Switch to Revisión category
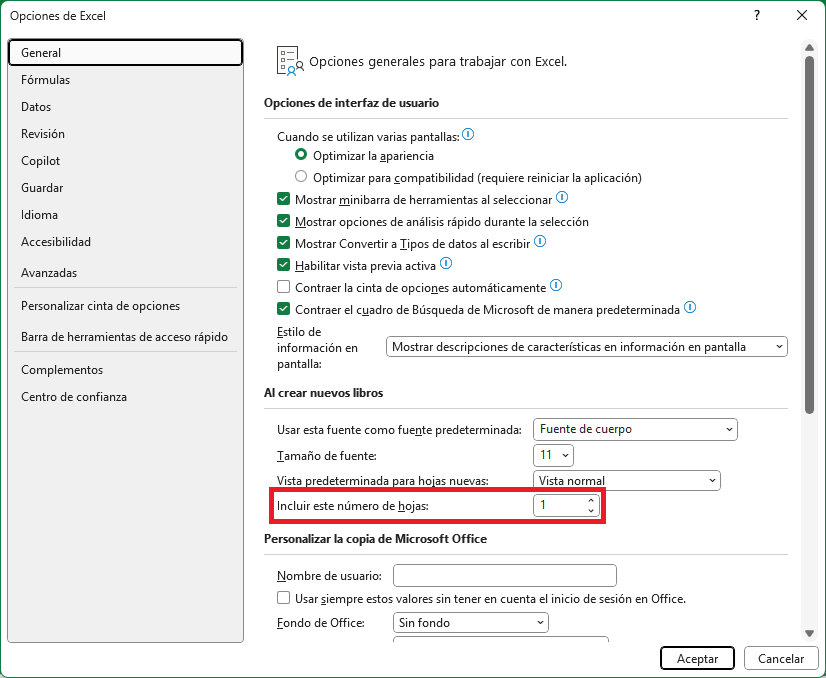 pyautogui.click(x=125, y=134)
